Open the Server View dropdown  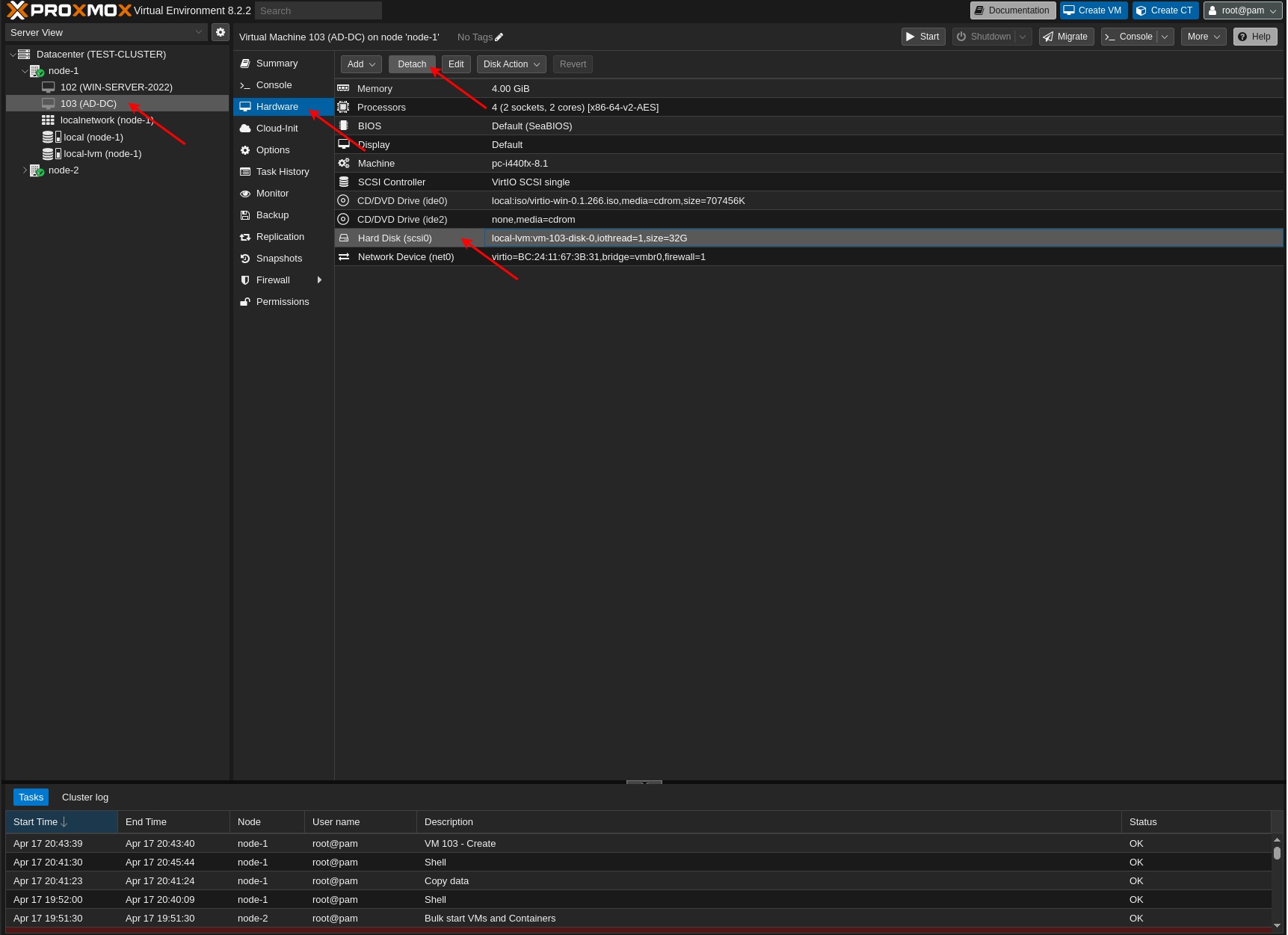(x=105, y=32)
